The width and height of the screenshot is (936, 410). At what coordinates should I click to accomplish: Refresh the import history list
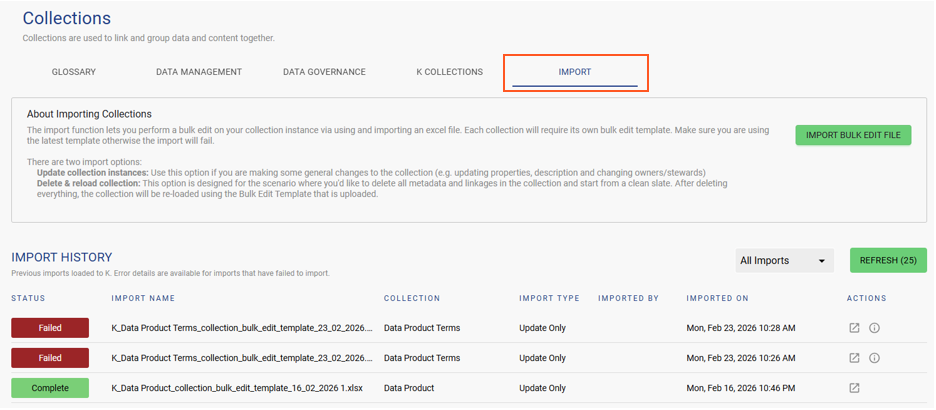(887, 260)
